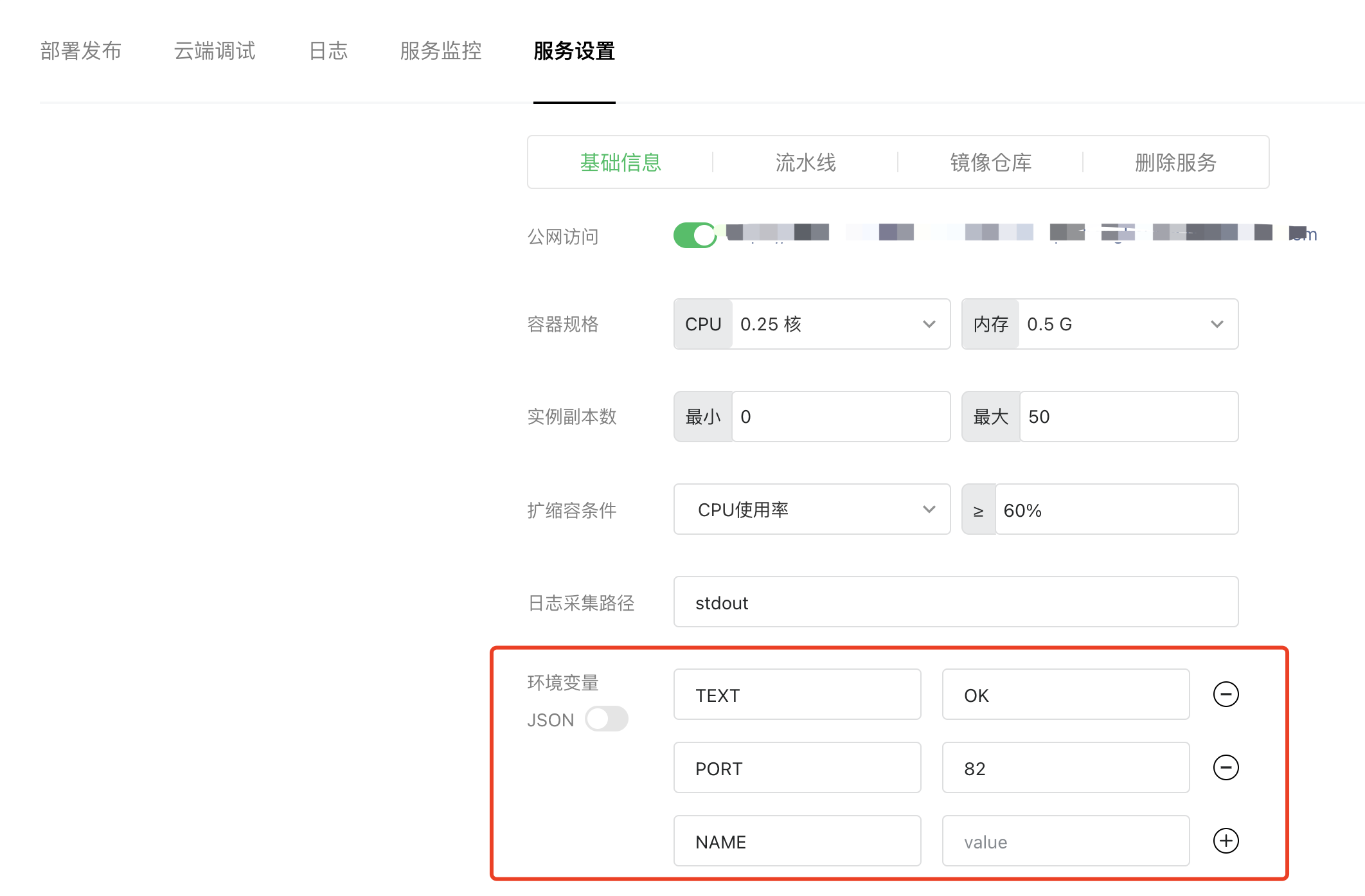The height and width of the screenshot is (896, 1365).
Task: Click the minimum replica count field
Action: tap(841, 417)
